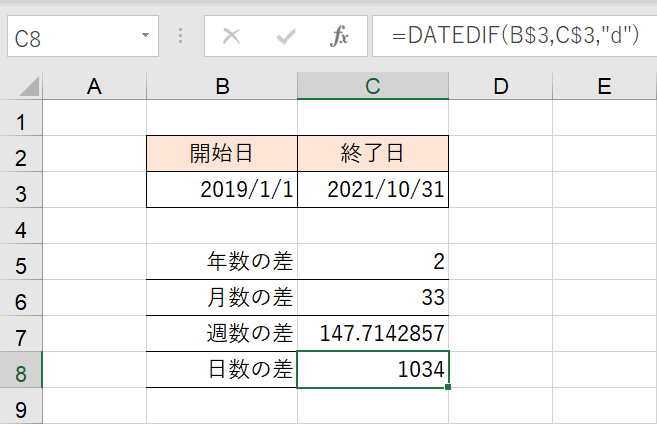Image resolution: width=657 pixels, height=424 pixels.
Task: Click the start date cell 2019/1/1
Action: tap(222, 190)
